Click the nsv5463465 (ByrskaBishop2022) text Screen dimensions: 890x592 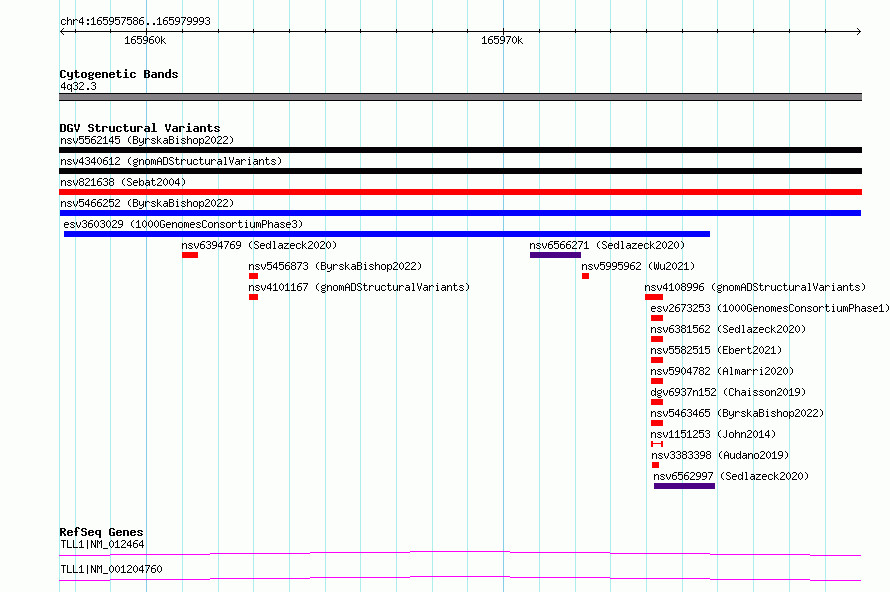(x=737, y=413)
